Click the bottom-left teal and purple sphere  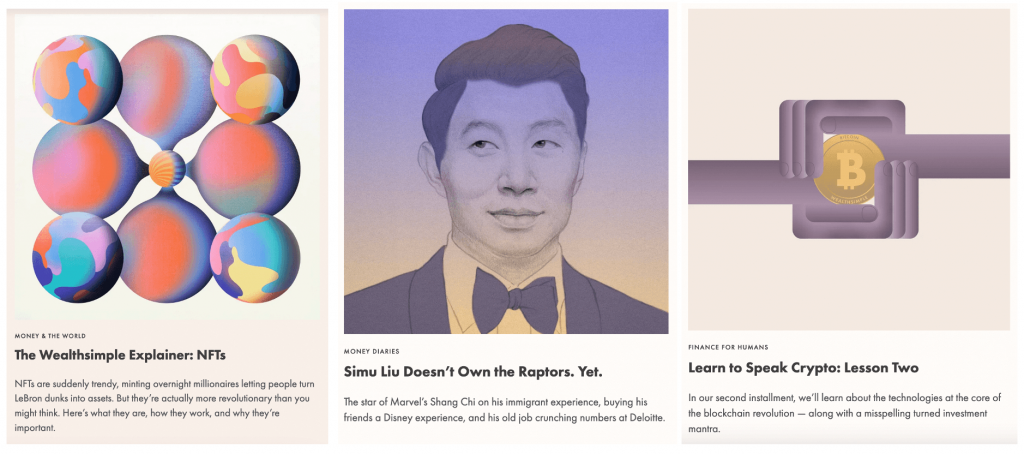tap(78, 257)
